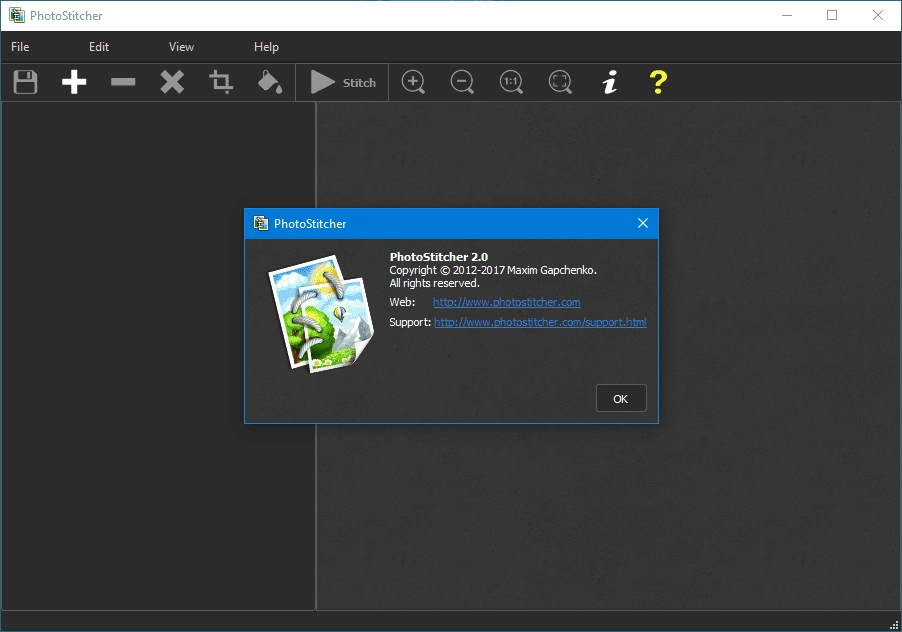Viewport: 902px width, 632px height.
Task: Add images with the plus icon
Action: click(74, 82)
